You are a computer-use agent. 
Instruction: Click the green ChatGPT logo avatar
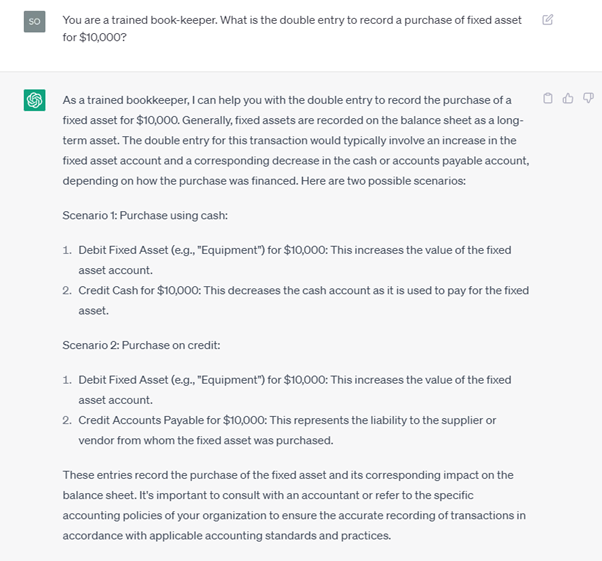pyautogui.click(x=35, y=100)
